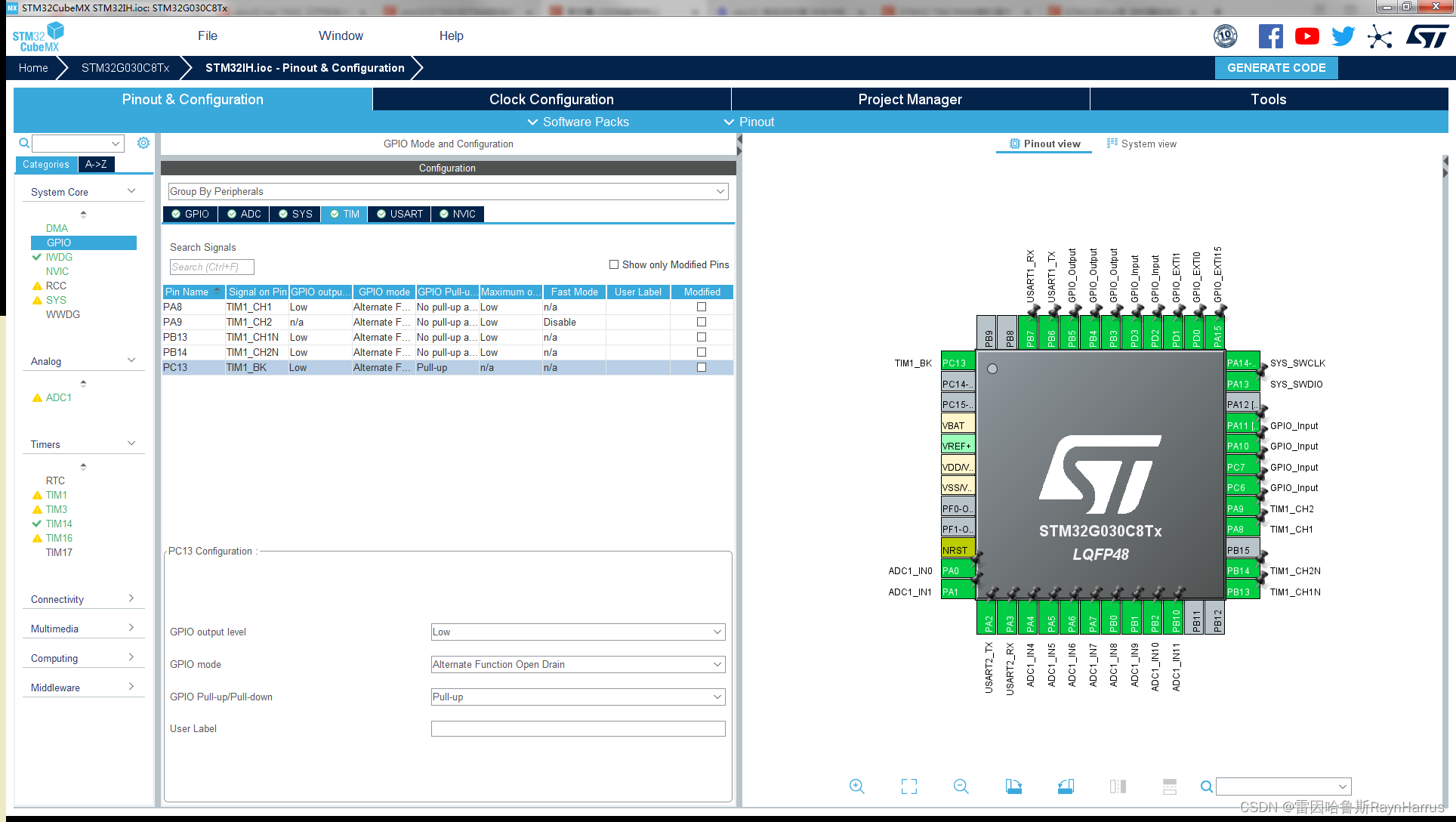Viewport: 1456px width, 822px height.
Task: Rotate the chip pinout clockwise
Action: (1013, 786)
